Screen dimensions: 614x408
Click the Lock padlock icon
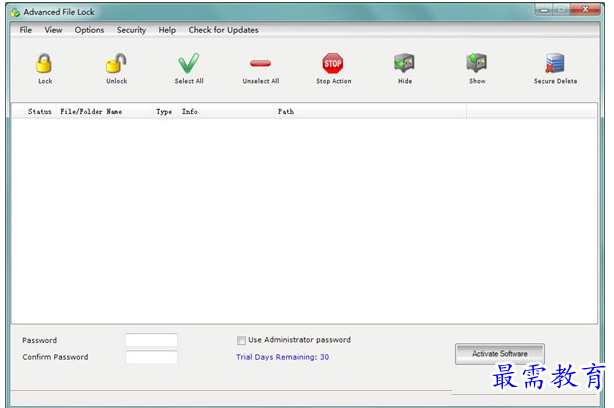pos(44,63)
